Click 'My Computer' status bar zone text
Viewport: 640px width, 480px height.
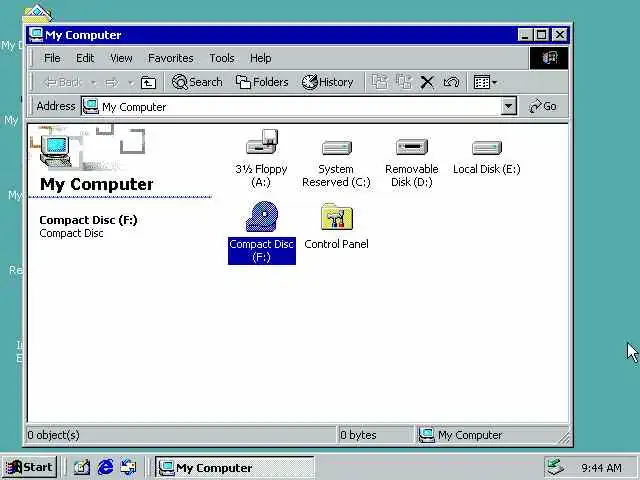[470, 435]
